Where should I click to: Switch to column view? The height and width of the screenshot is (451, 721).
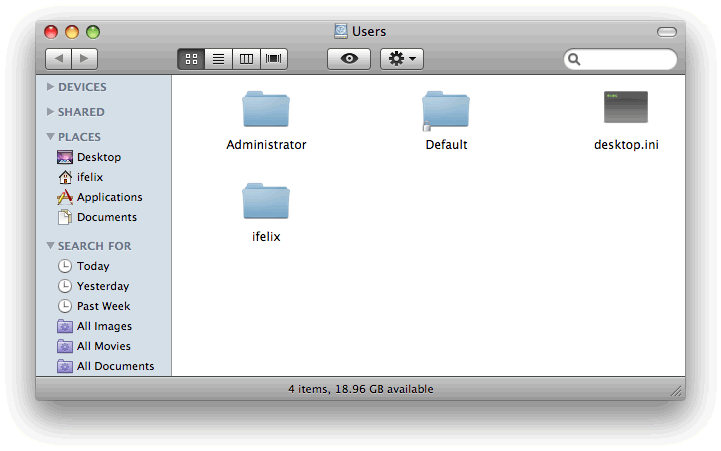click(246, 59)
